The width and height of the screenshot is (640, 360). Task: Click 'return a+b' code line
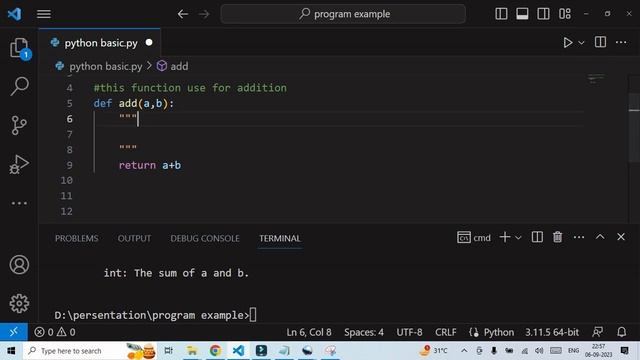pyautogui.click(x=150, y=165)
